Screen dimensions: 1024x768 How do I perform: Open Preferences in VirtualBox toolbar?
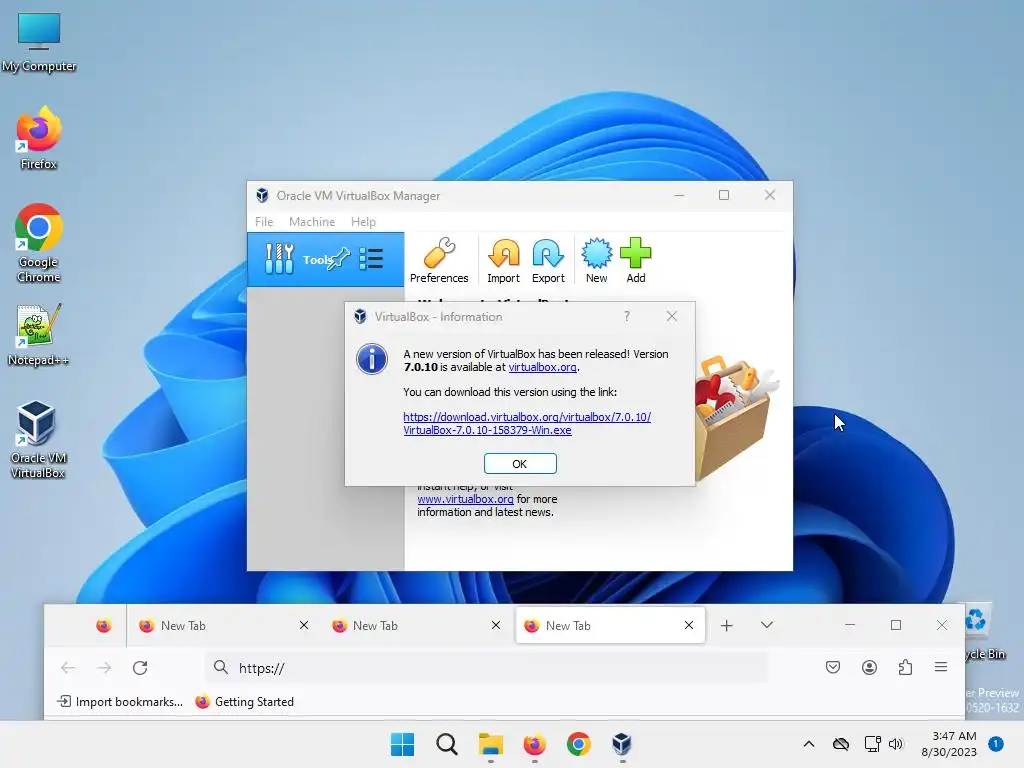(x=439, y=261)
